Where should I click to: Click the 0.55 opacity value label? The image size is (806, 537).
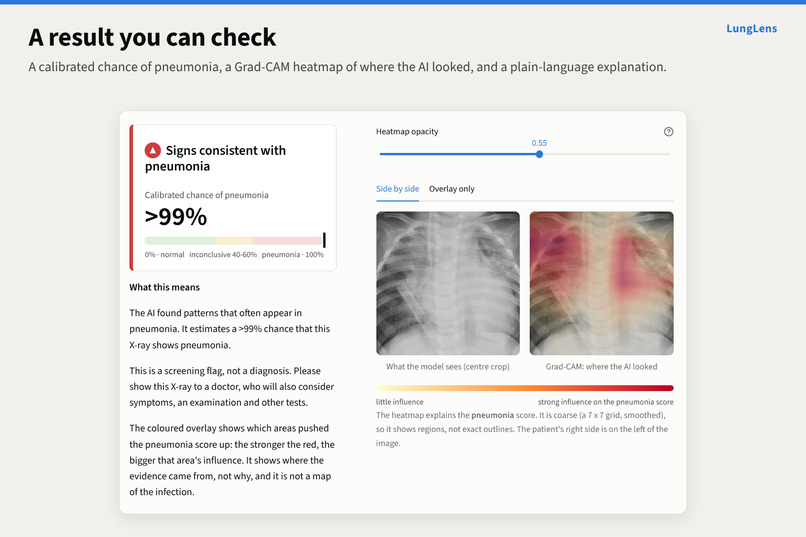click(539, 143)
